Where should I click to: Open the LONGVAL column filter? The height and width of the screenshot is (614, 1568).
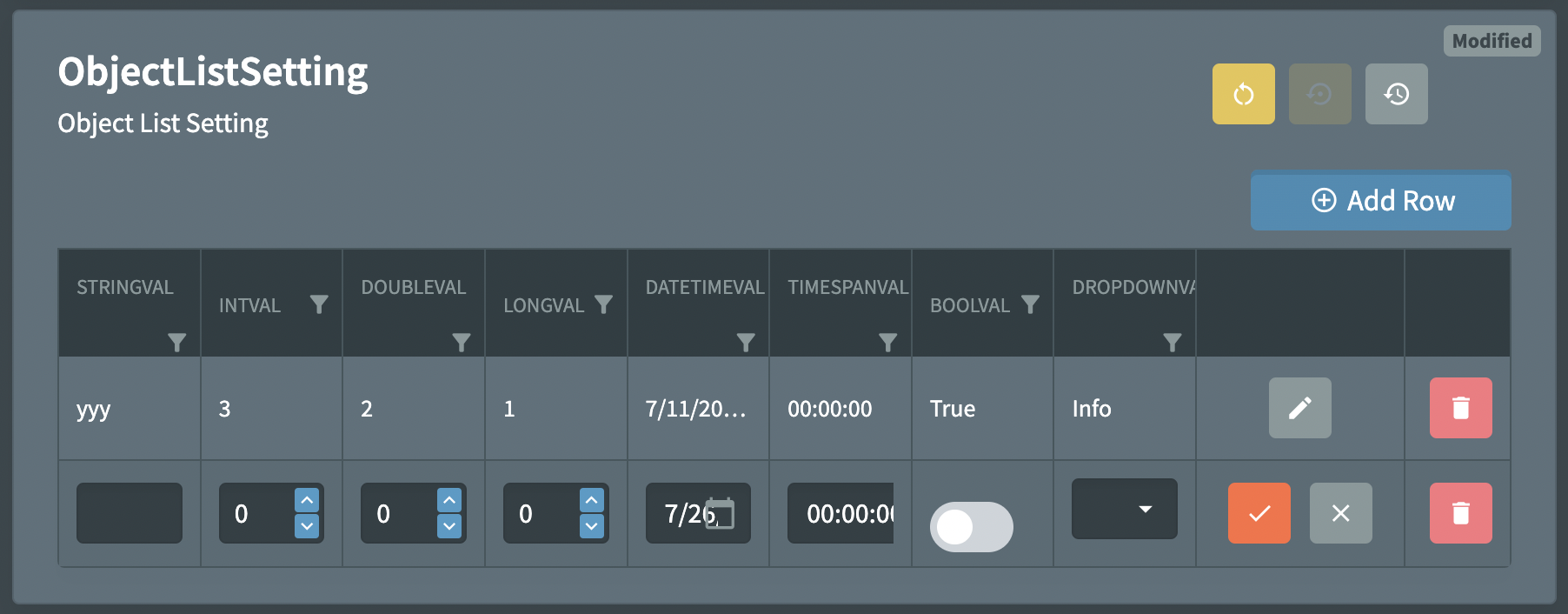pos(603,304)
